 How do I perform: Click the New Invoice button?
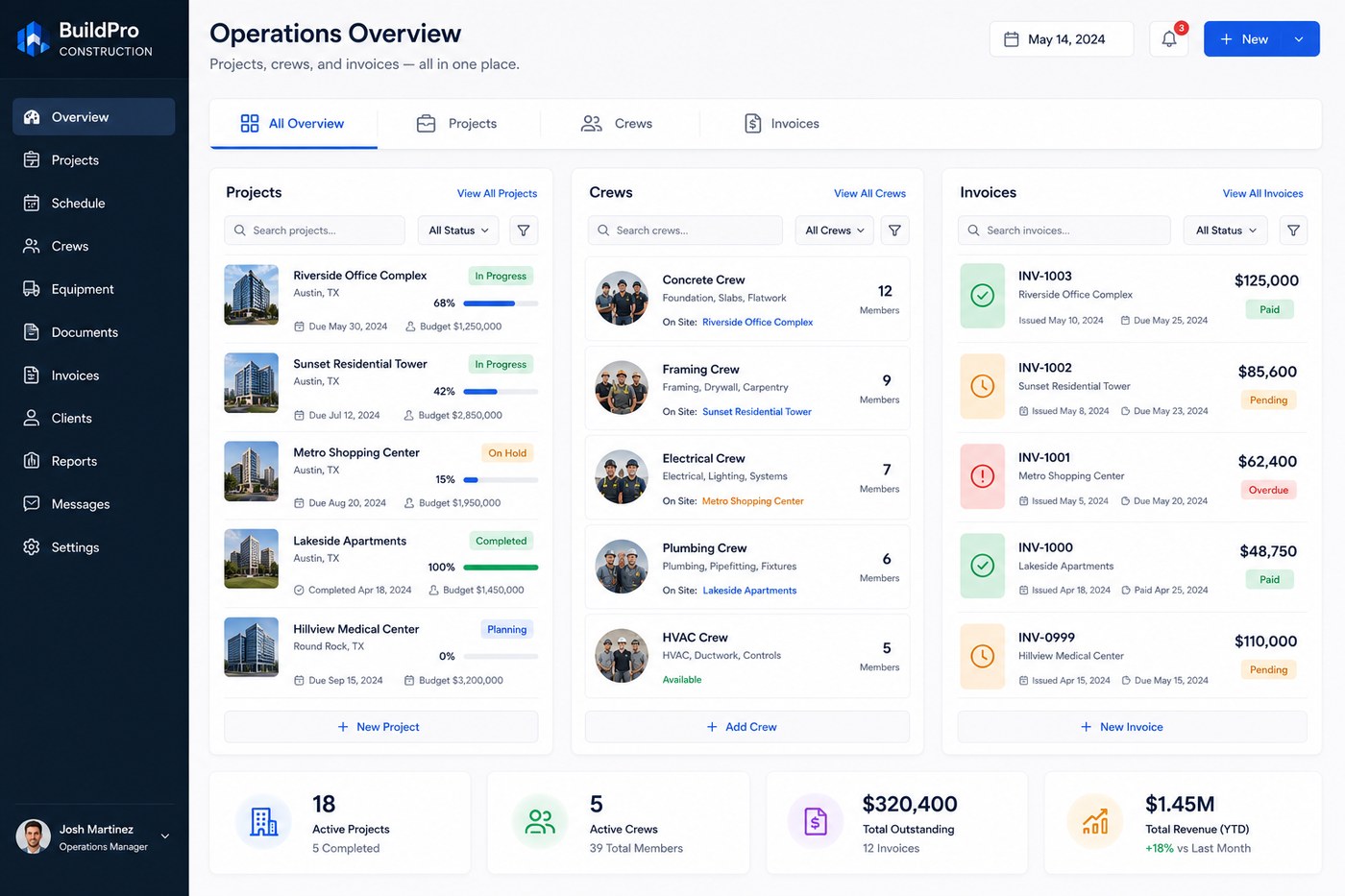(x=1132, y=727)
